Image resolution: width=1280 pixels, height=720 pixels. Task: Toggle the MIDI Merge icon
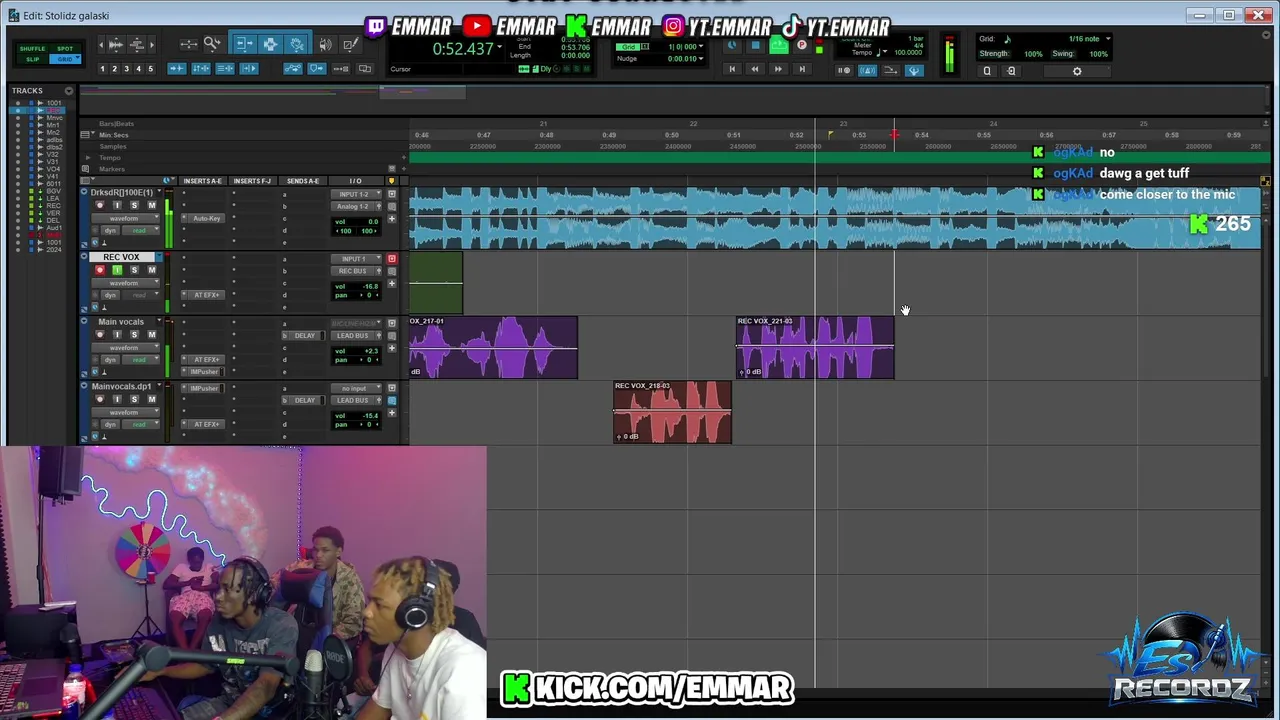pos(890,70)
